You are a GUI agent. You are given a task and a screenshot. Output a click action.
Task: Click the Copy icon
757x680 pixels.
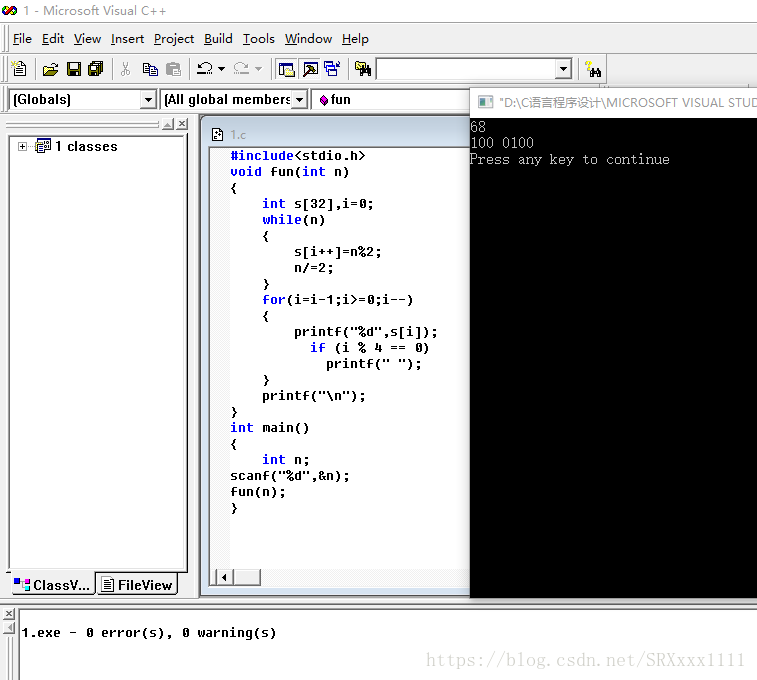point(150,69)
